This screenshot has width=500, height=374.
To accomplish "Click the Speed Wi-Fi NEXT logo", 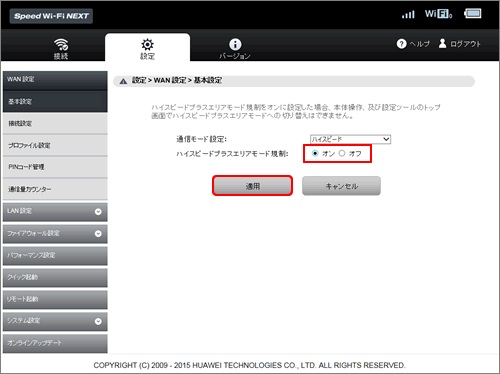I will coord(51,16).
